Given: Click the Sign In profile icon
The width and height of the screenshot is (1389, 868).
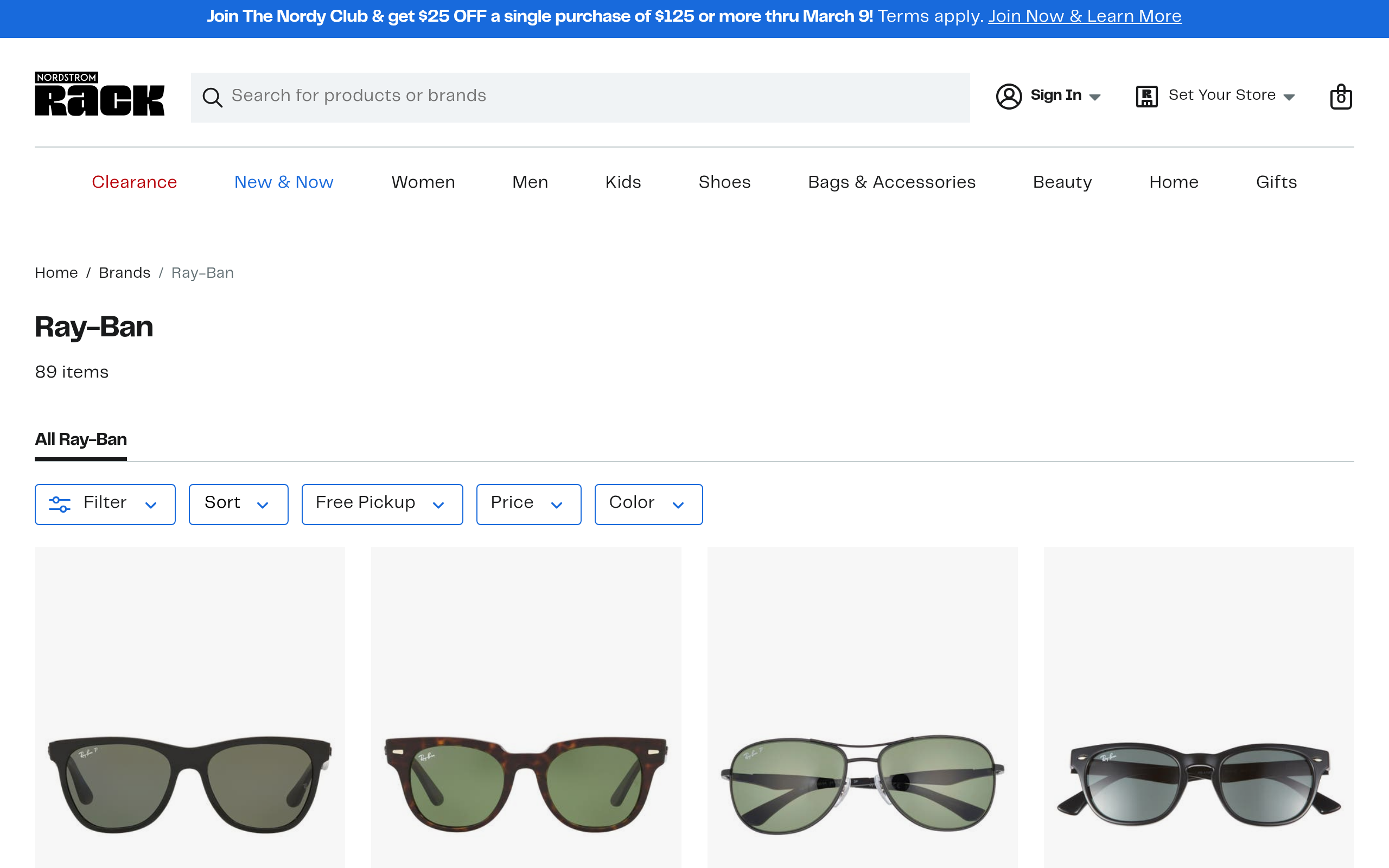Looking at the screenshot, I should [x=1009, y=96].
